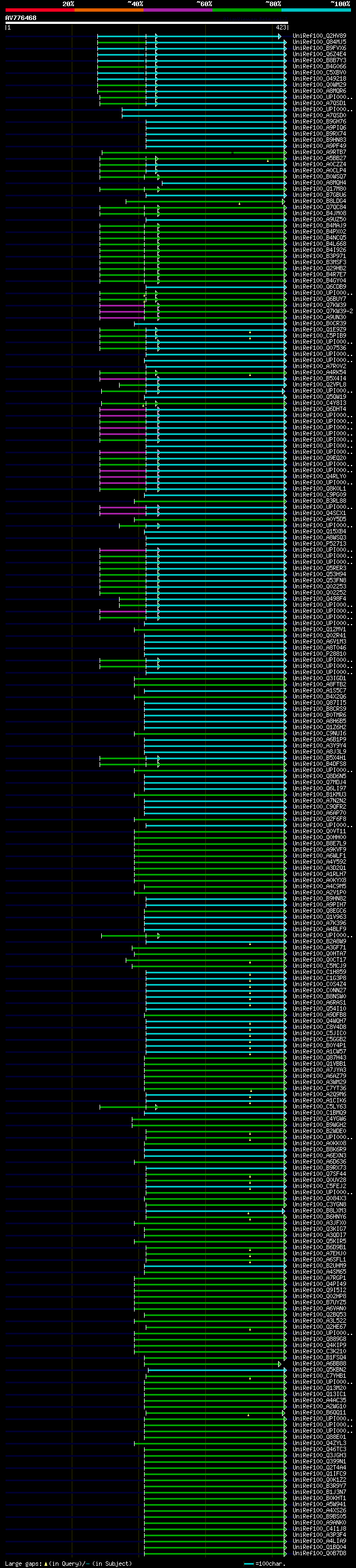Click the cyan ~100% identity legend segment
The height and width of the screenshot is (1568, 356).
(316, 11)
